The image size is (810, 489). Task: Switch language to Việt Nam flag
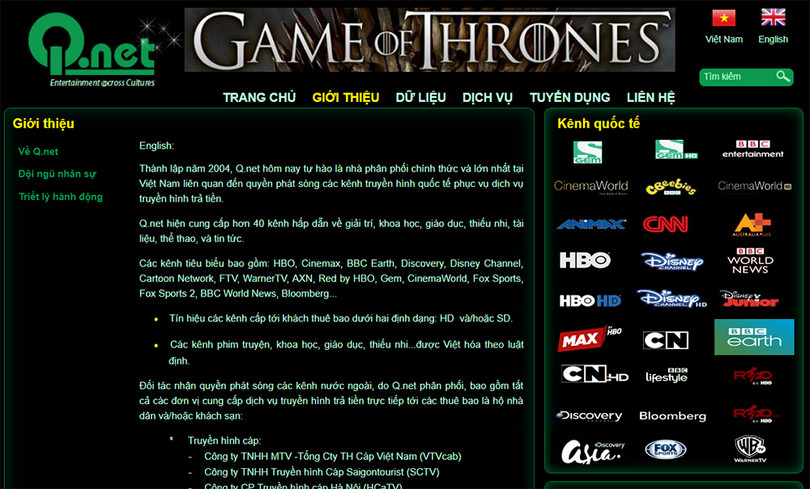coord(723,18)
